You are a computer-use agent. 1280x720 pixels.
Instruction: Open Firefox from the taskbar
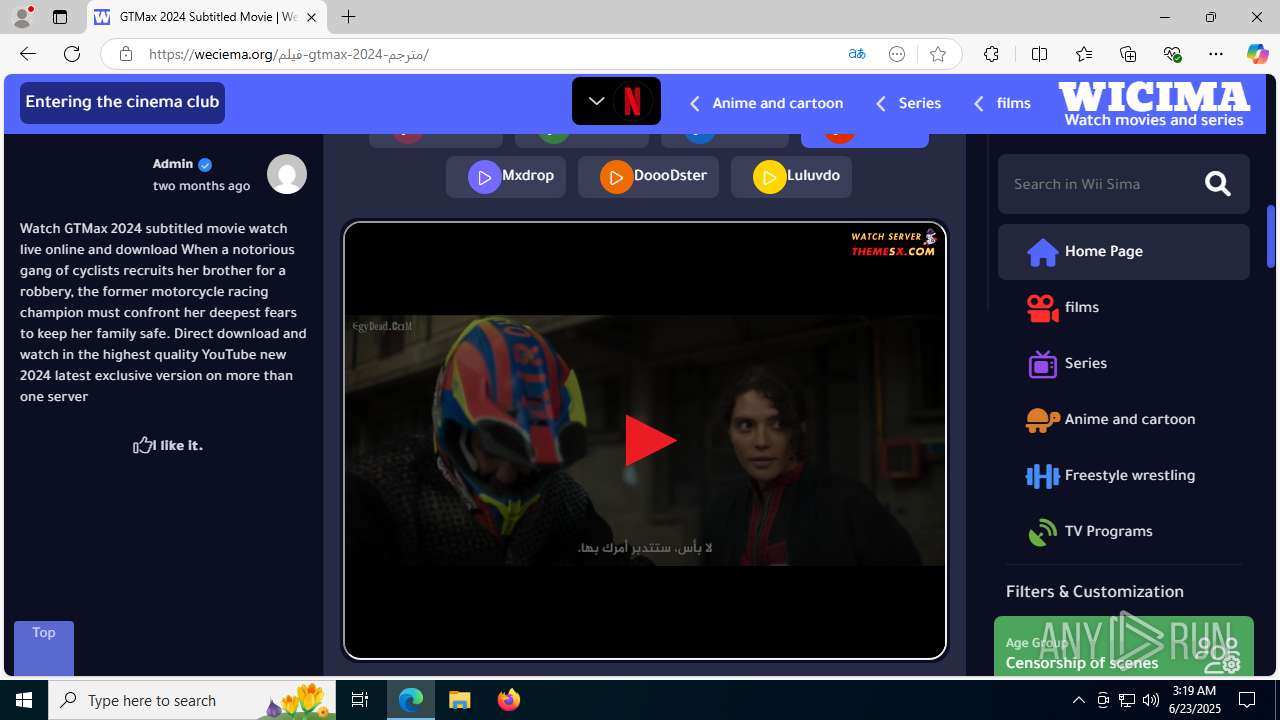(508, 700)
